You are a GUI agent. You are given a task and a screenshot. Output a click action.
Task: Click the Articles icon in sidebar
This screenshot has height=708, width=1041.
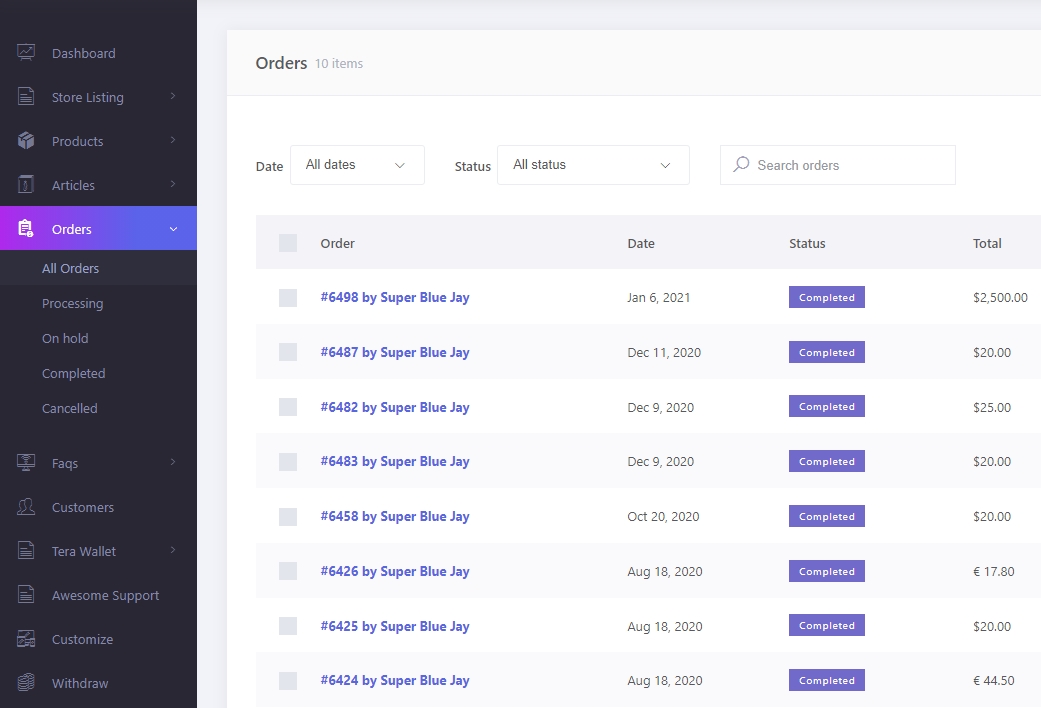[26, 185]
